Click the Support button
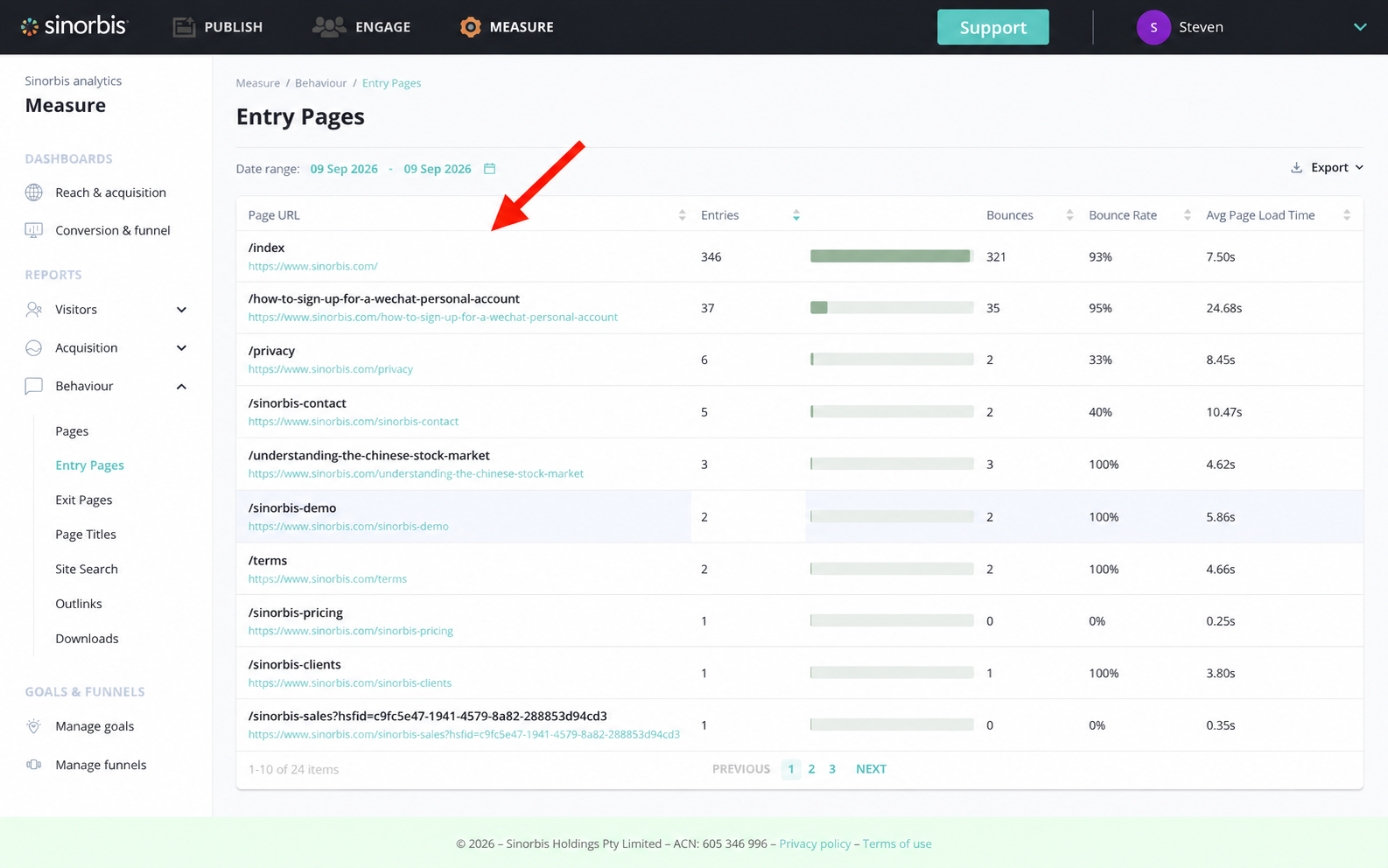This screenshot has width=1388, height=868. pos(993,27)
